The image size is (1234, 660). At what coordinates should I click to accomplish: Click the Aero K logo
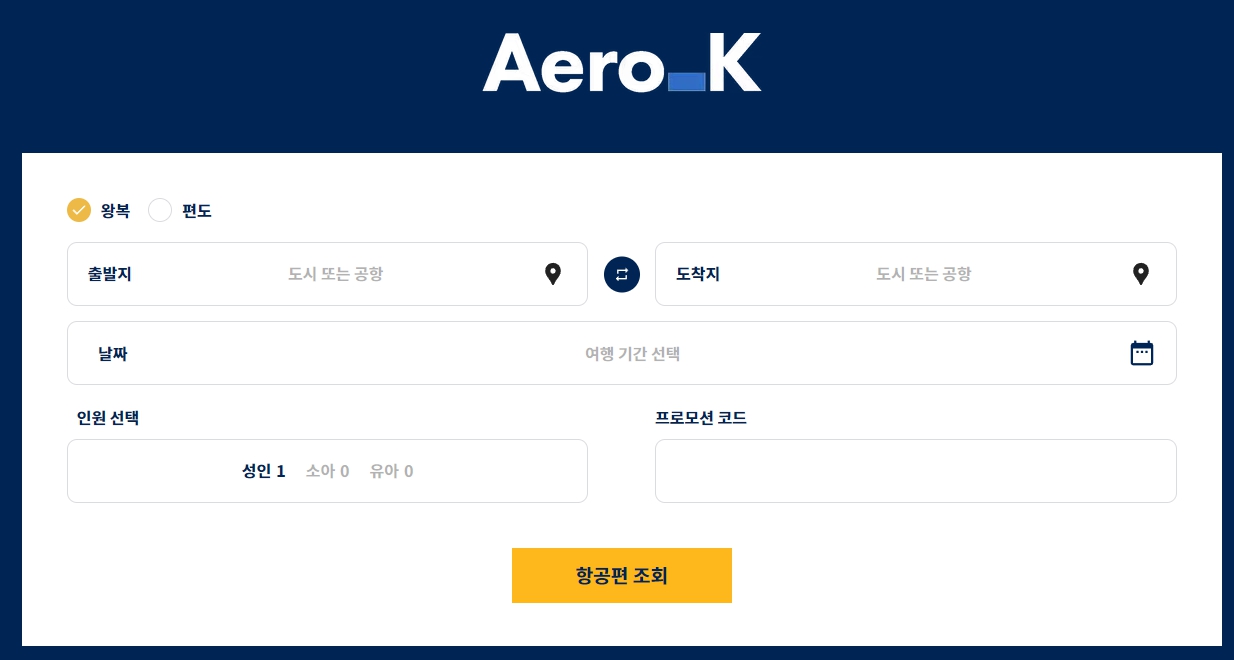[622, 63]
